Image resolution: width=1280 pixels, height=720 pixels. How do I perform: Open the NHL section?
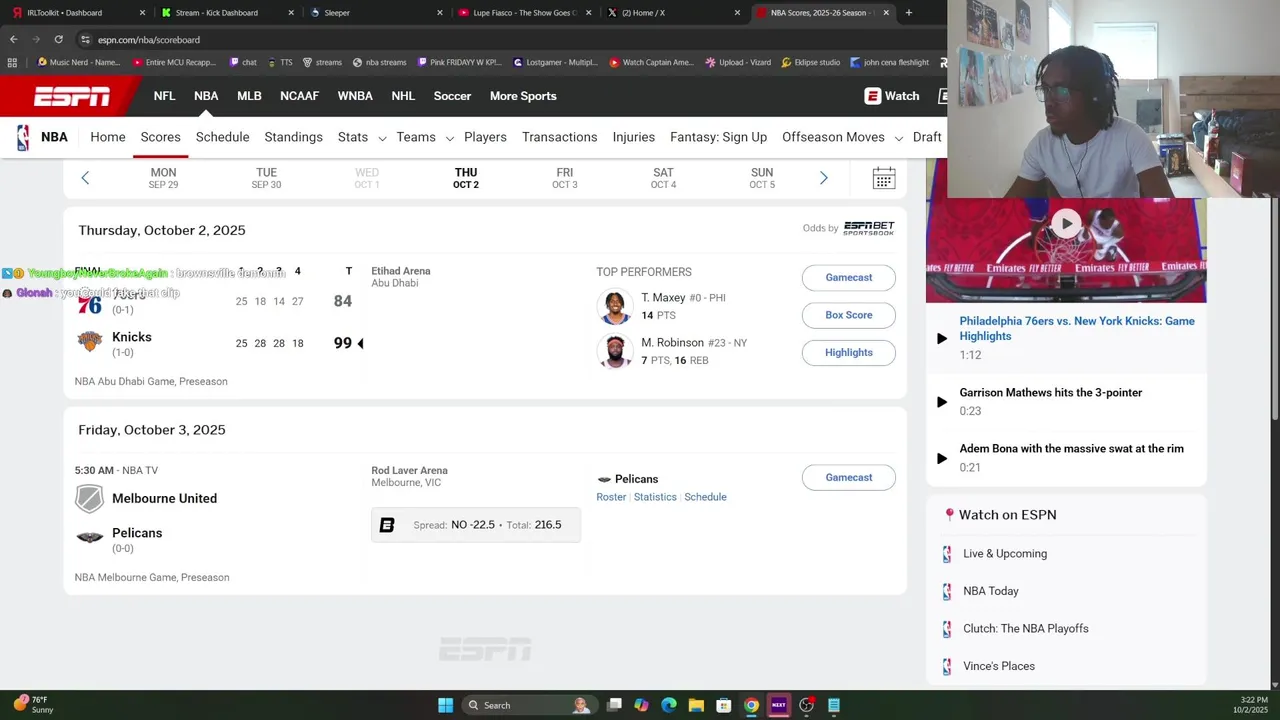tap(403, 96)
